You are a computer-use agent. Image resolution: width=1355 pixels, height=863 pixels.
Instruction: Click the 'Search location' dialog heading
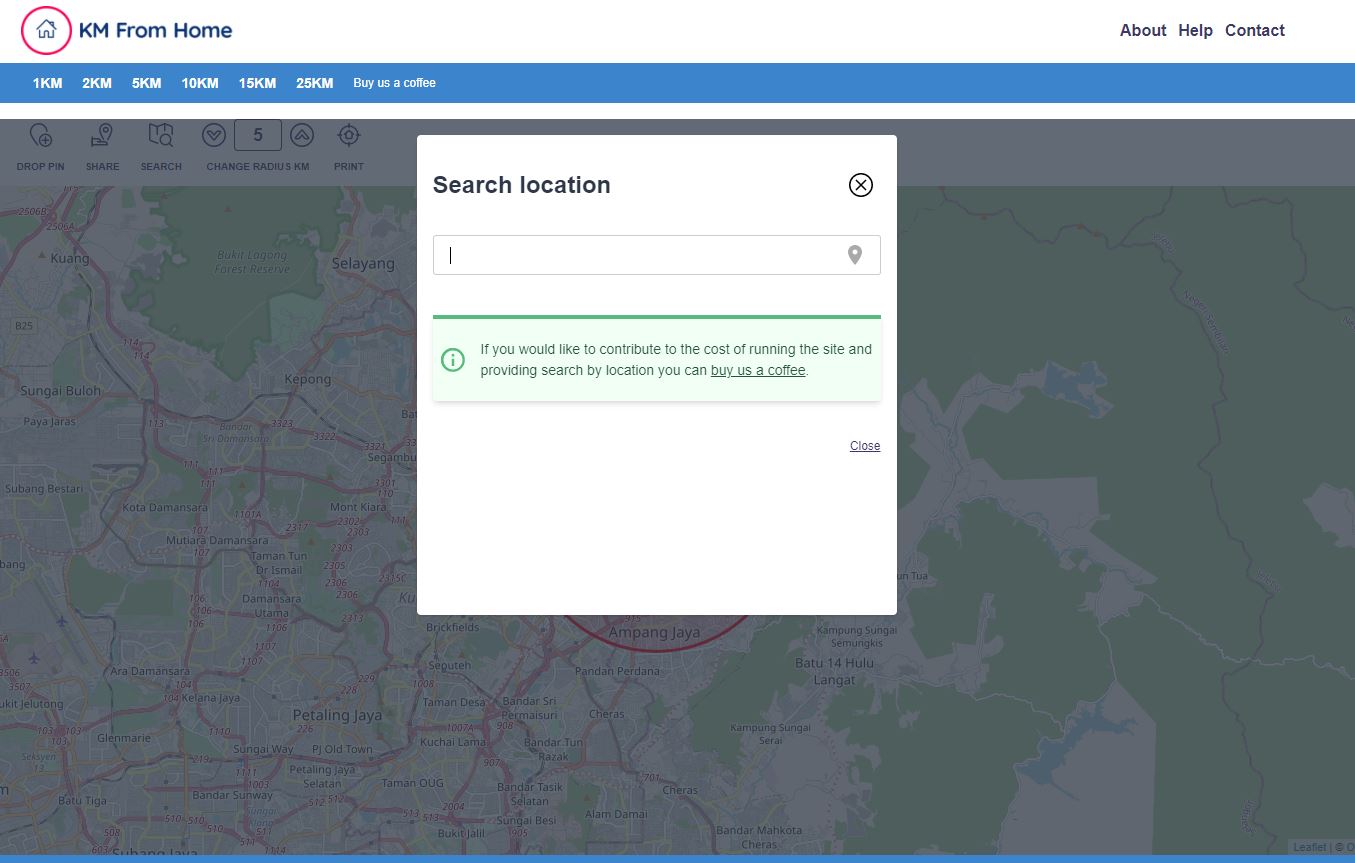[x=521, y=185]
